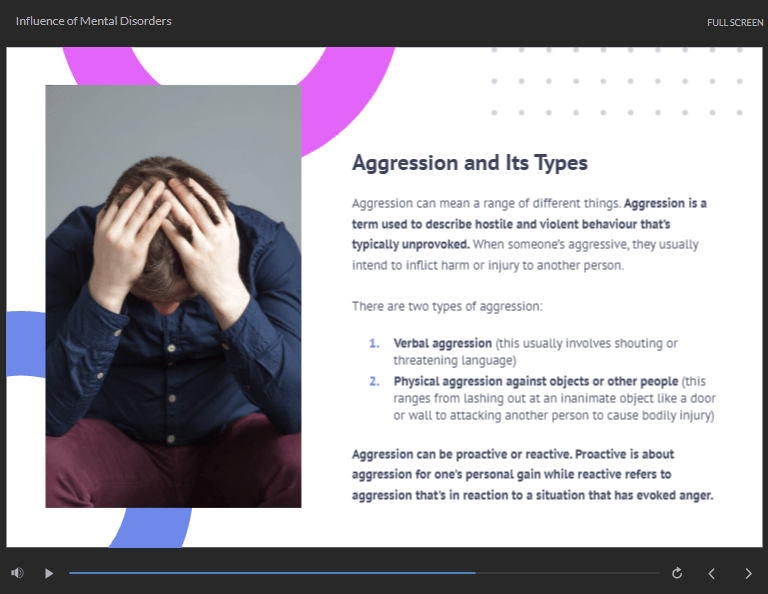Select 'There are two types of aggression:' line
Image resolution: width=768 pixels, height=594 pixels.
(447, 307)
